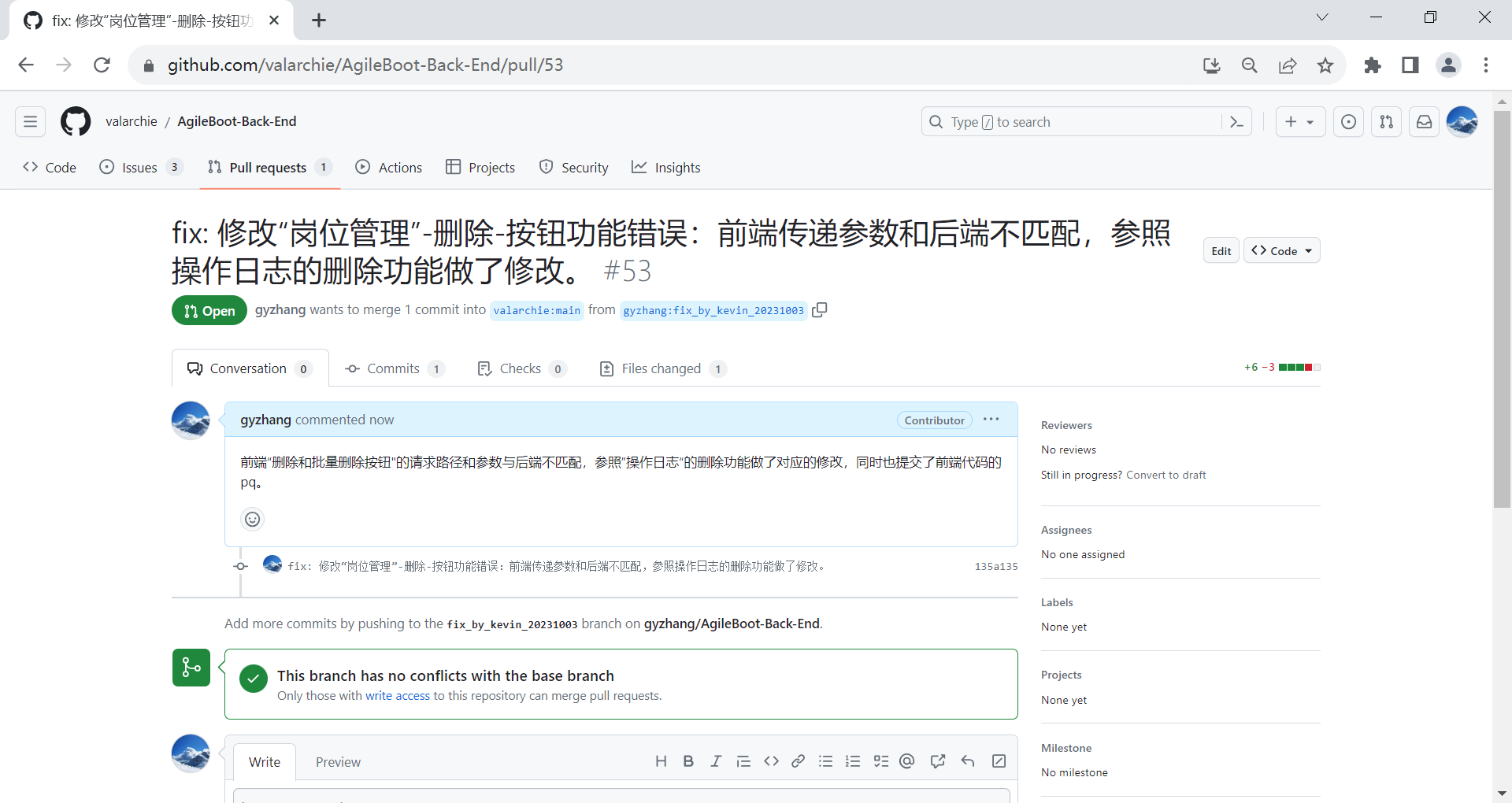Reload the current page
1512x803 pixels.
pyautogui.click(x=102, y=65)
